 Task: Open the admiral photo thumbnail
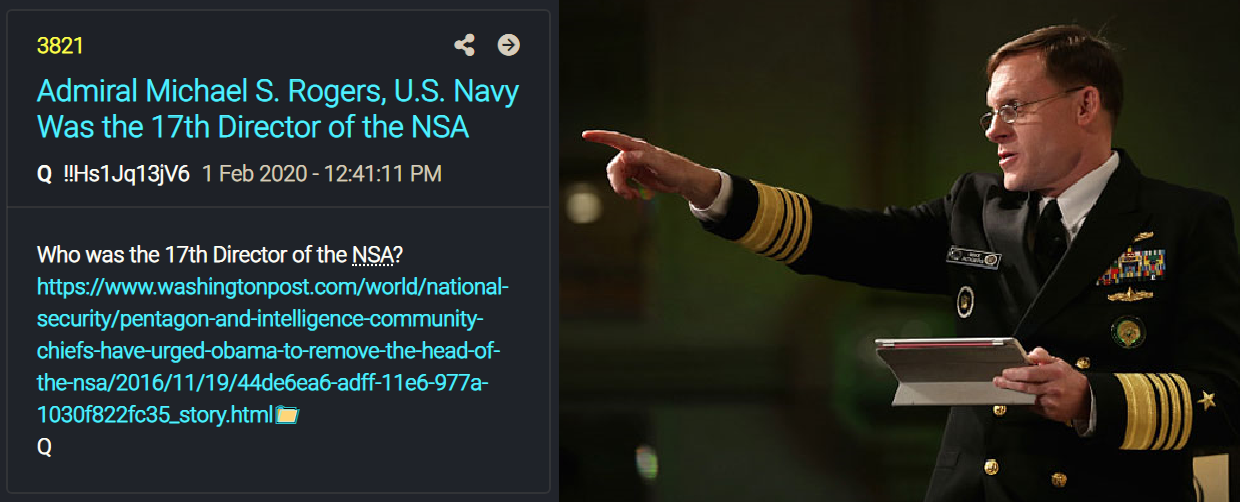coord(899,251)
